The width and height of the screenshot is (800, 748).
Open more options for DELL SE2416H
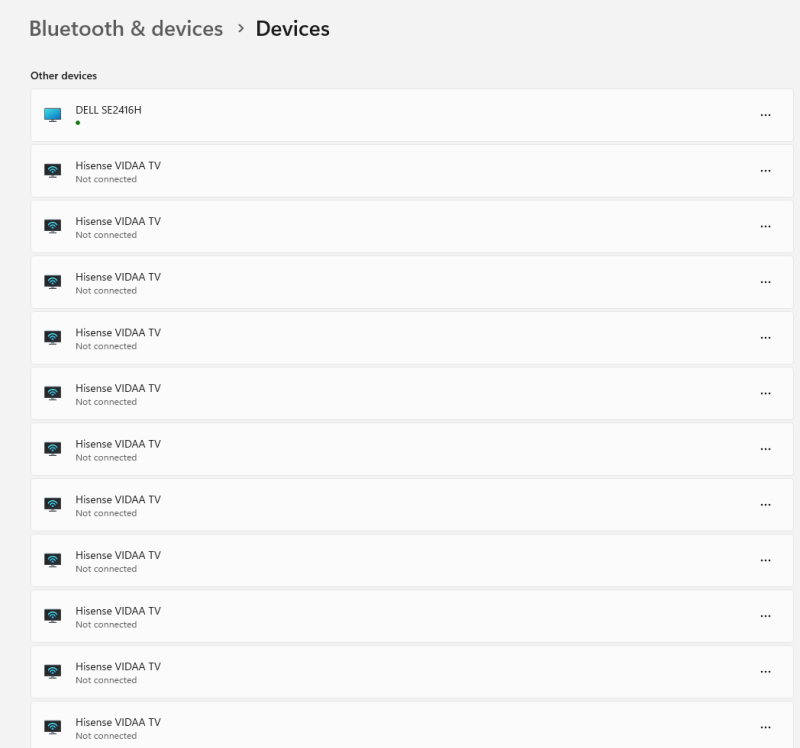765,115
